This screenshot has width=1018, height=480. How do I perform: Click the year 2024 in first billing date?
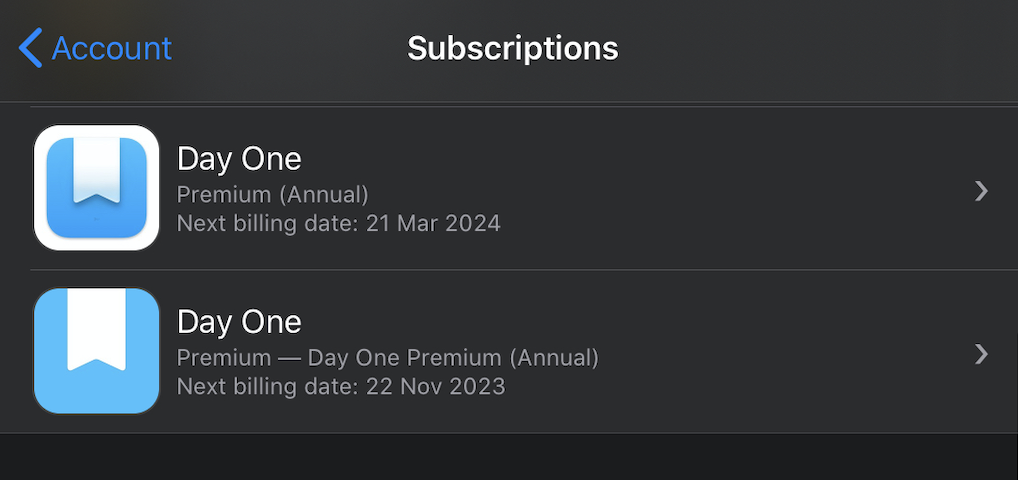pos(471,223)
